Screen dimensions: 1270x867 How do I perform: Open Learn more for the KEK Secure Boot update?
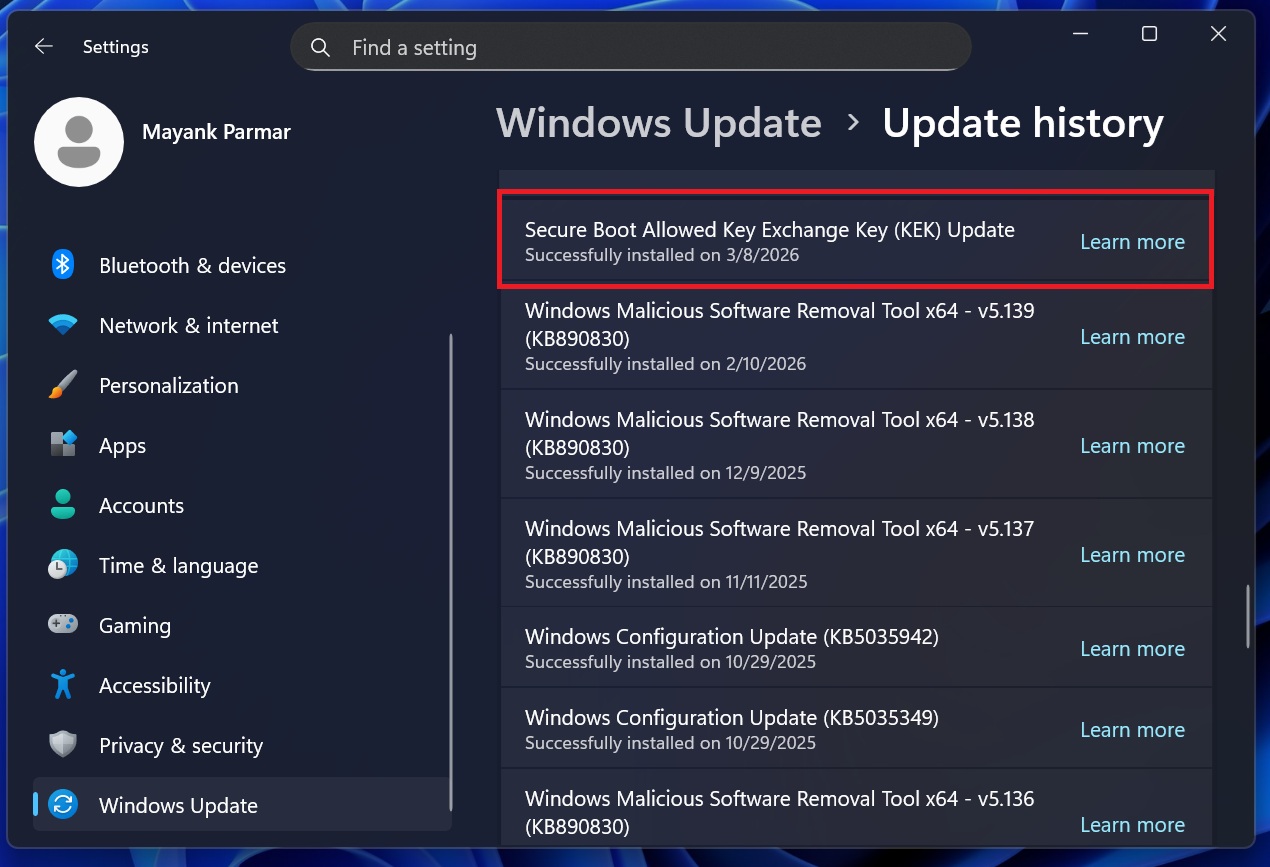point(1132,242)
